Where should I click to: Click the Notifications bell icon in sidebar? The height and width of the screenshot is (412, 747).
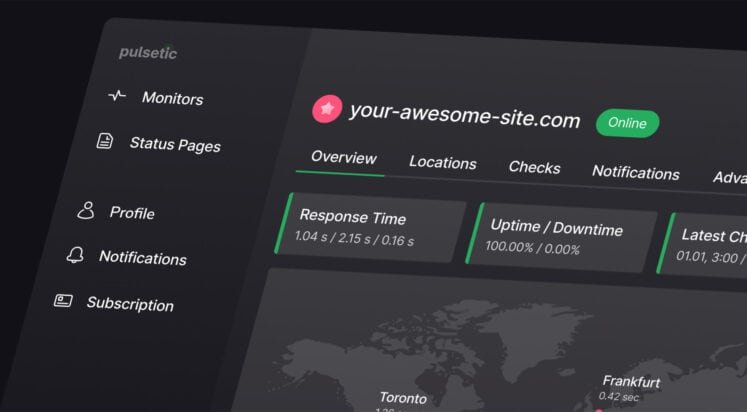pos(75,255)
